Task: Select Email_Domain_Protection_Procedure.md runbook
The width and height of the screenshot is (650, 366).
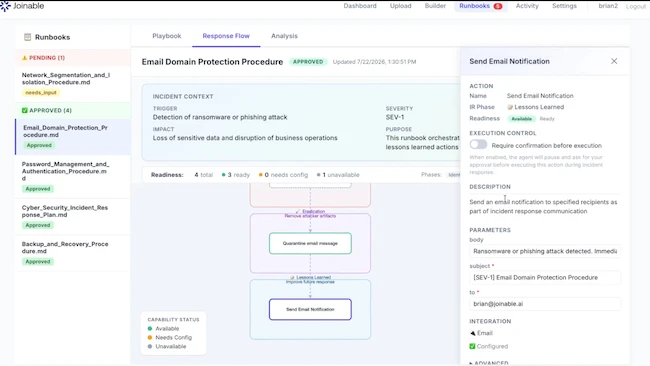Action: pos(73,137)
